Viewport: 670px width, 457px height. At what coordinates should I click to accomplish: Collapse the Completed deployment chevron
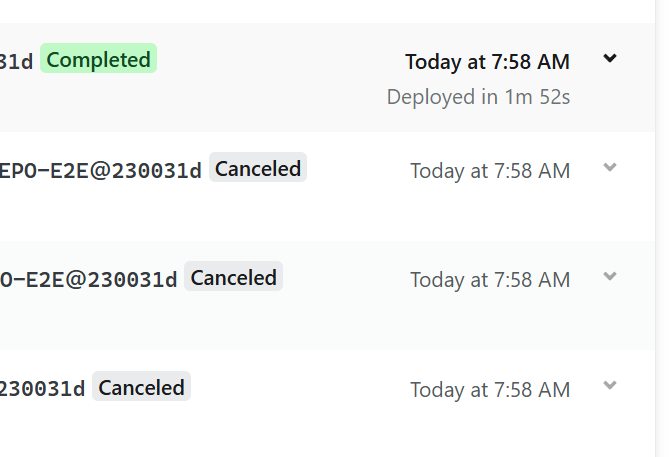click(610, 58)
